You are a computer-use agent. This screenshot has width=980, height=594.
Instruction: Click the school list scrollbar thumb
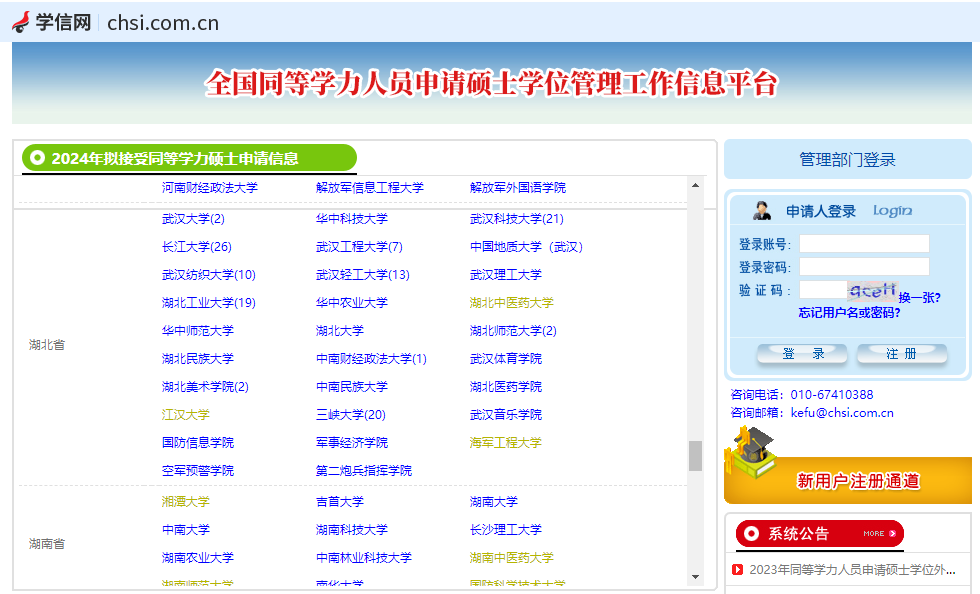coord(695,456)
